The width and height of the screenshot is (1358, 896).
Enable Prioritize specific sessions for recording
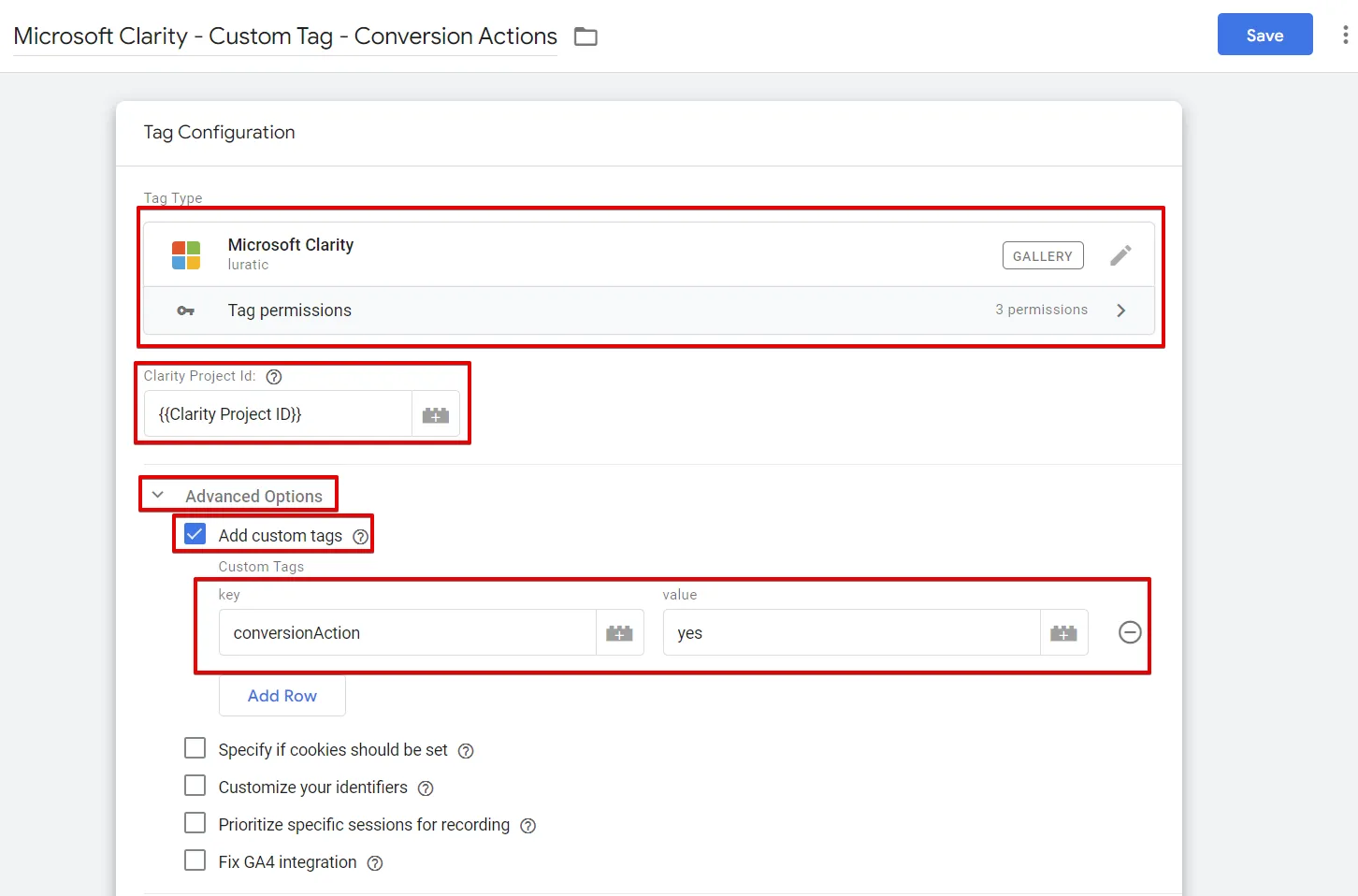pyautogui.click(x=195, y=823)
